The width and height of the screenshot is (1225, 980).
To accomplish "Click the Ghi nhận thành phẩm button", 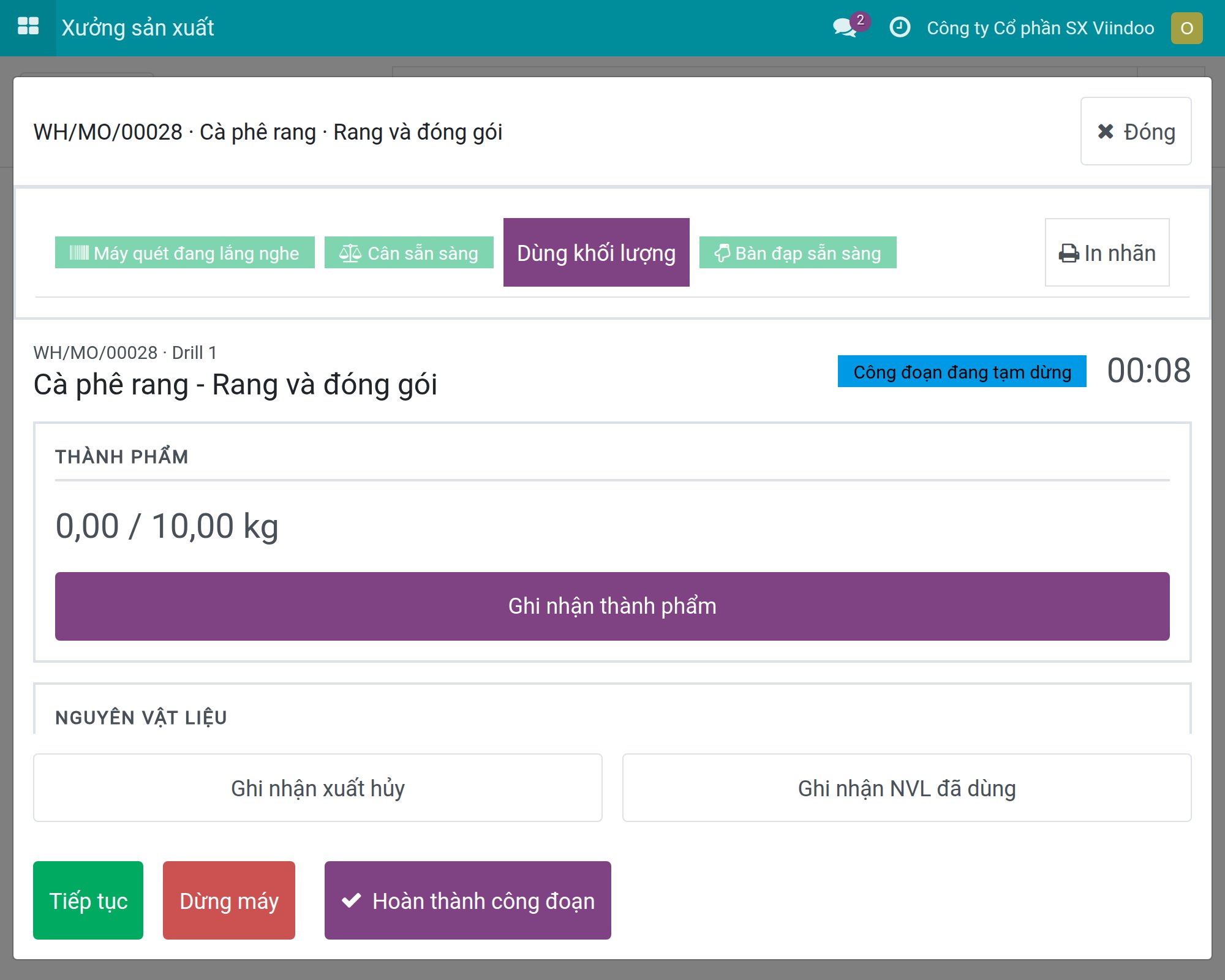I will coord(612,606).
